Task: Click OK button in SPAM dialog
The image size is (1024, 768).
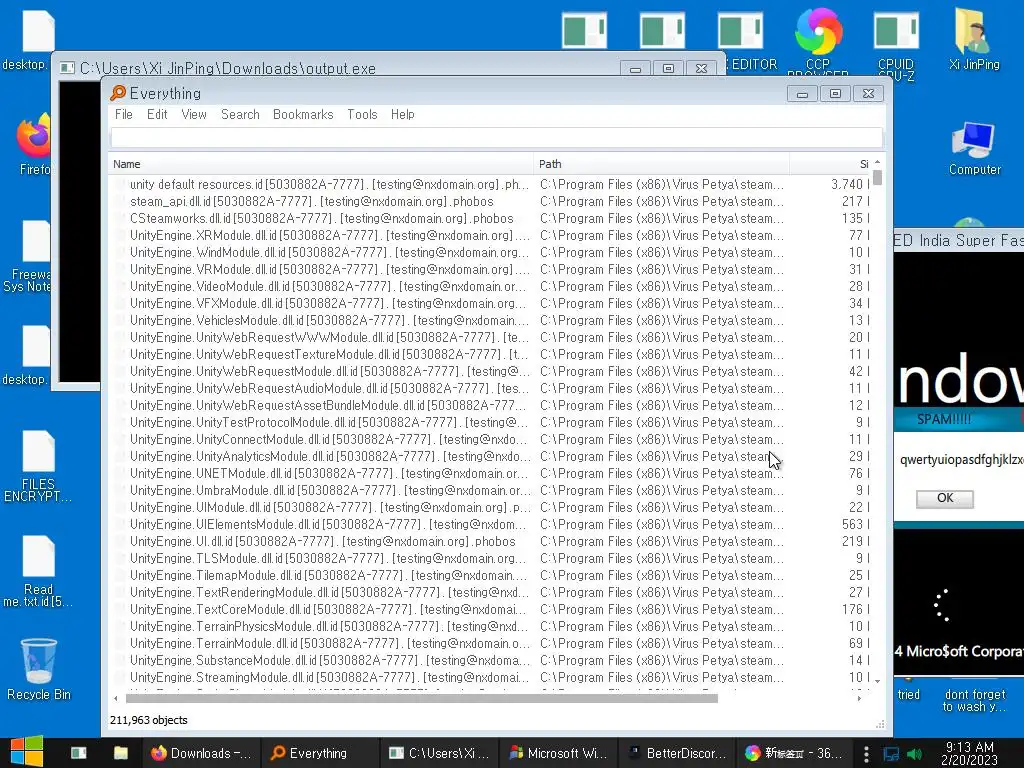Action: coord(944,498)
